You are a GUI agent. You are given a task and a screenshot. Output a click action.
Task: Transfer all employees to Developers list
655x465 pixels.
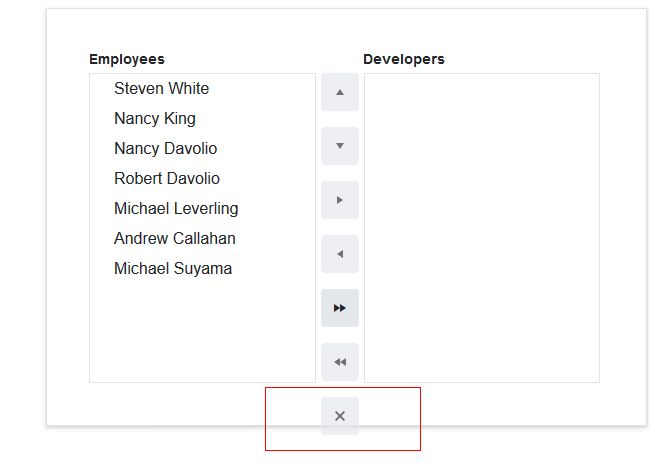pos(340,308)
